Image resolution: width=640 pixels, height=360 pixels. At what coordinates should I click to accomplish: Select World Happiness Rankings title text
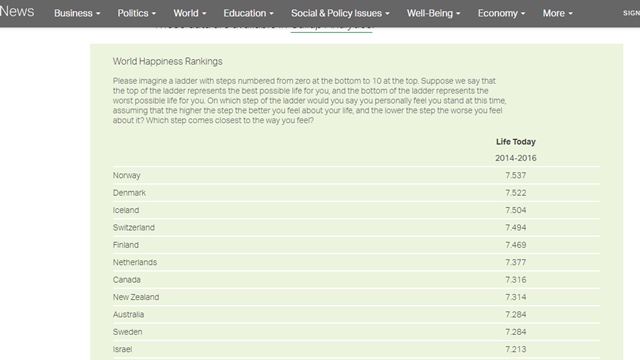(168, 61)
